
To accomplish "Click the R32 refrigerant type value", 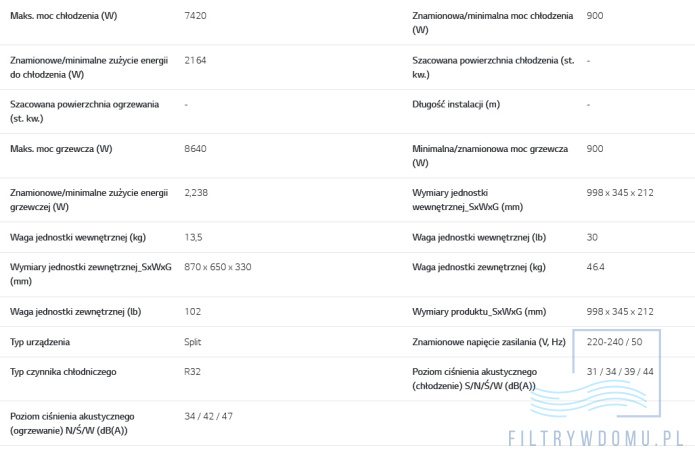I will [x=192, y=372].
